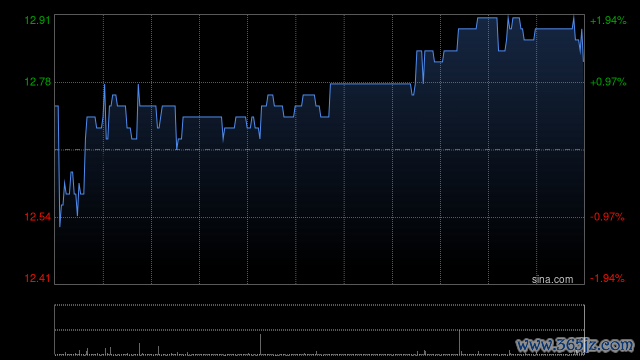The height and width of the screenshot is (360, 640).
Task: Click the +1.94% percentage label
Action: click(608, 20)
